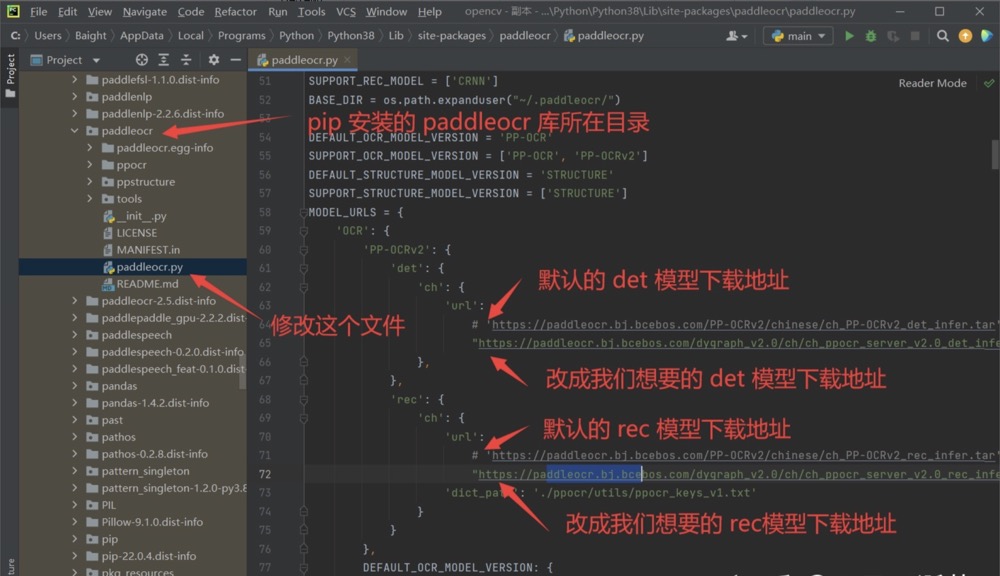Click the JetBrains Toolbox icon in toolbar
The image size is (1000, 576).
987,36
